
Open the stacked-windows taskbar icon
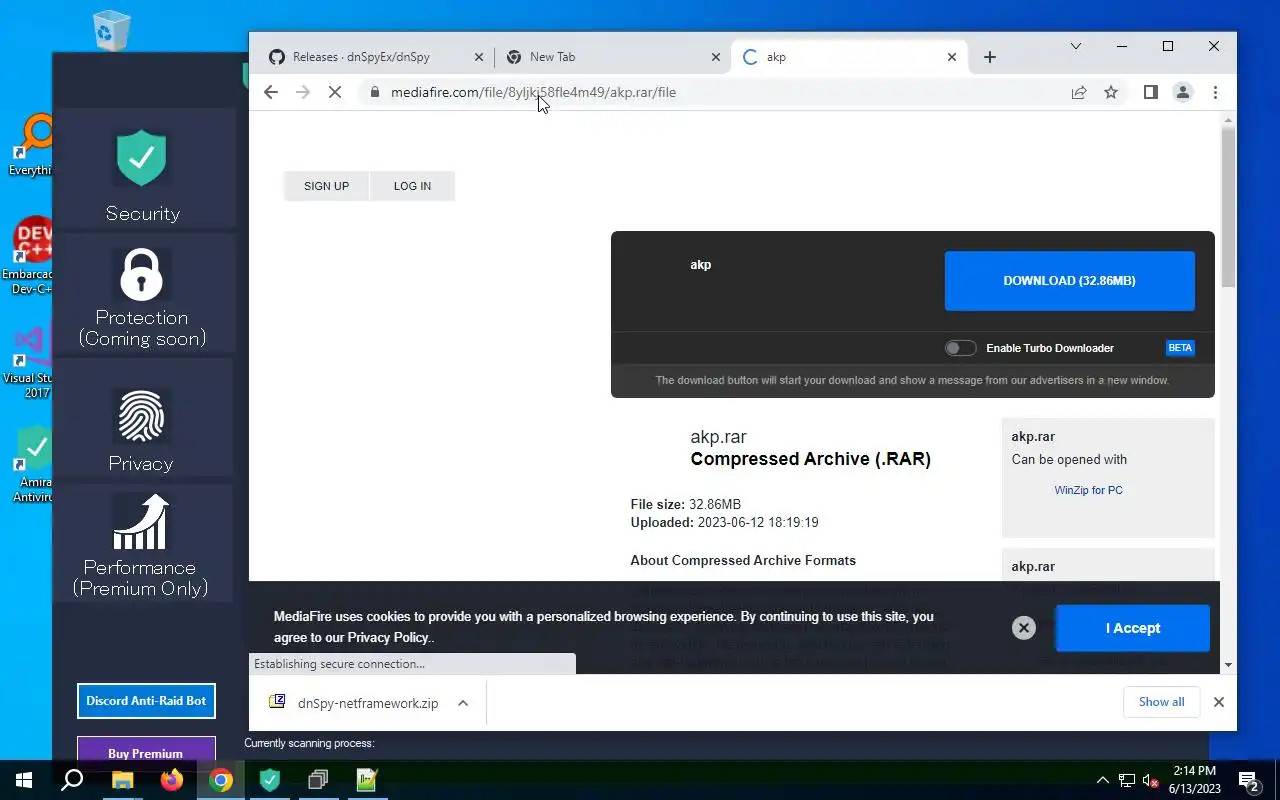pyautogui.click(x=318, y=780)
